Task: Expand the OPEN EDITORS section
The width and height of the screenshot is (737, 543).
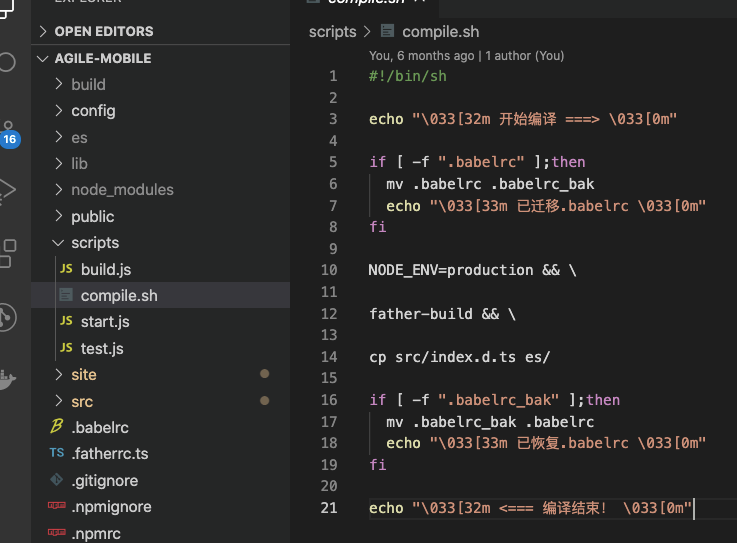Action: click(x=43, y=31)
